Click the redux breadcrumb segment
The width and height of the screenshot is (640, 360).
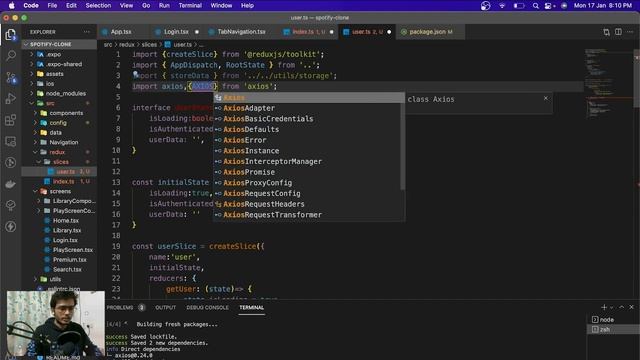pos(127,44)
